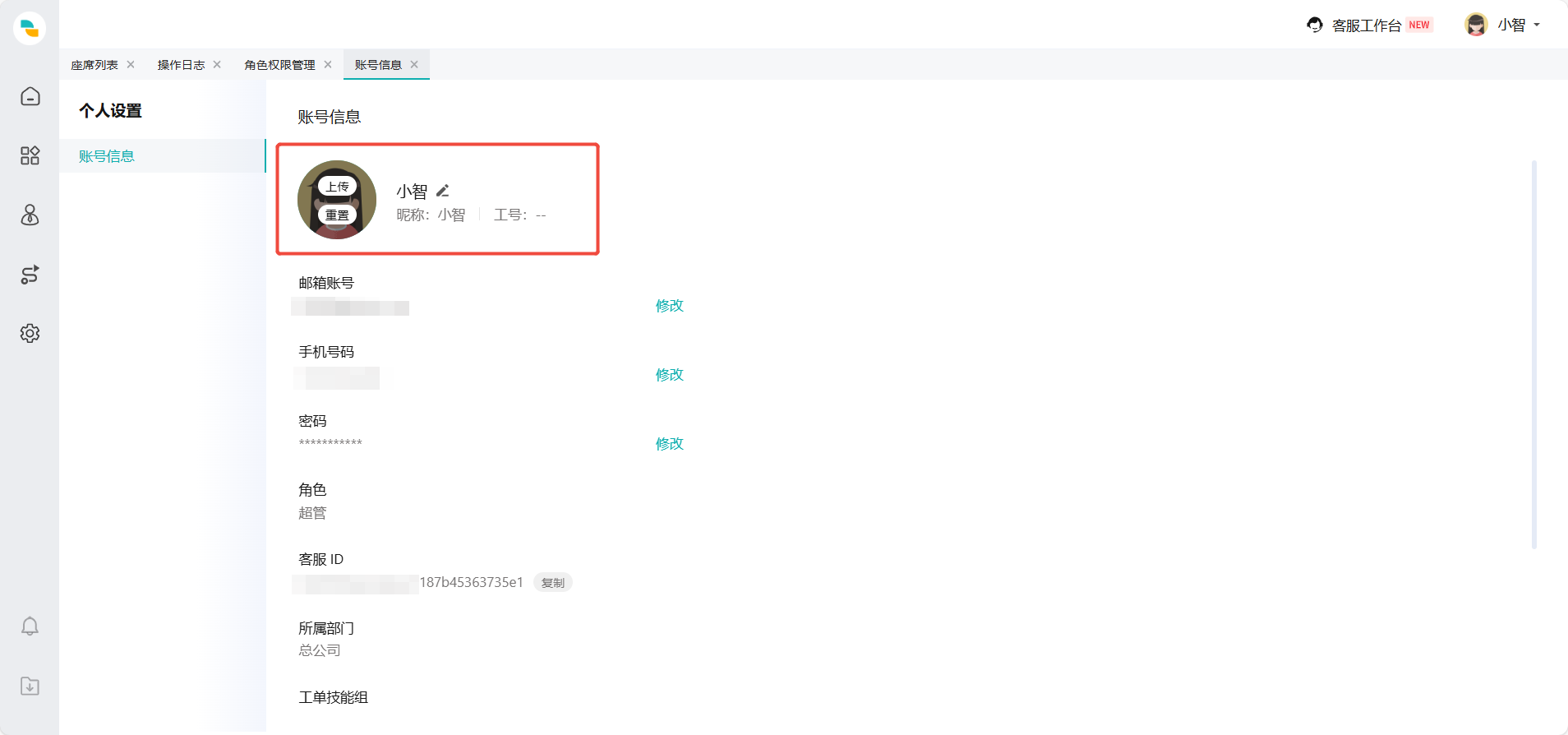
Task: Click 修改 link for 邮箱账号
Action: pos(669,306)
